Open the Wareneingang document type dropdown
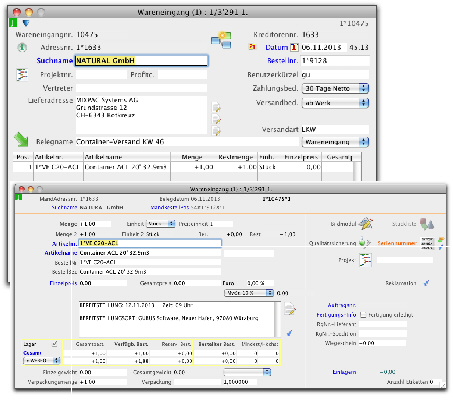 click(335, 142)
